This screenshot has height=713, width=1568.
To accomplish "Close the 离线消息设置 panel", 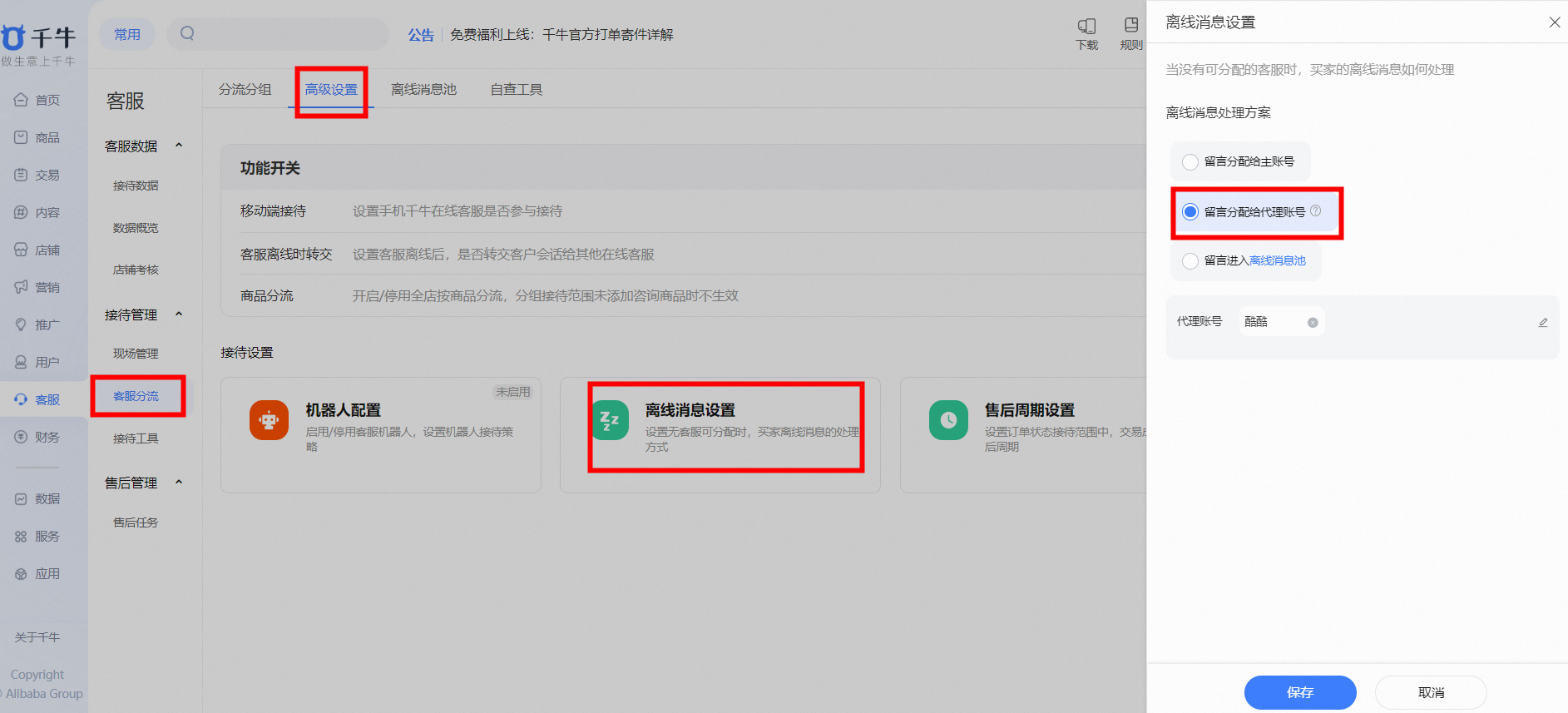I will pos(1555,22).
